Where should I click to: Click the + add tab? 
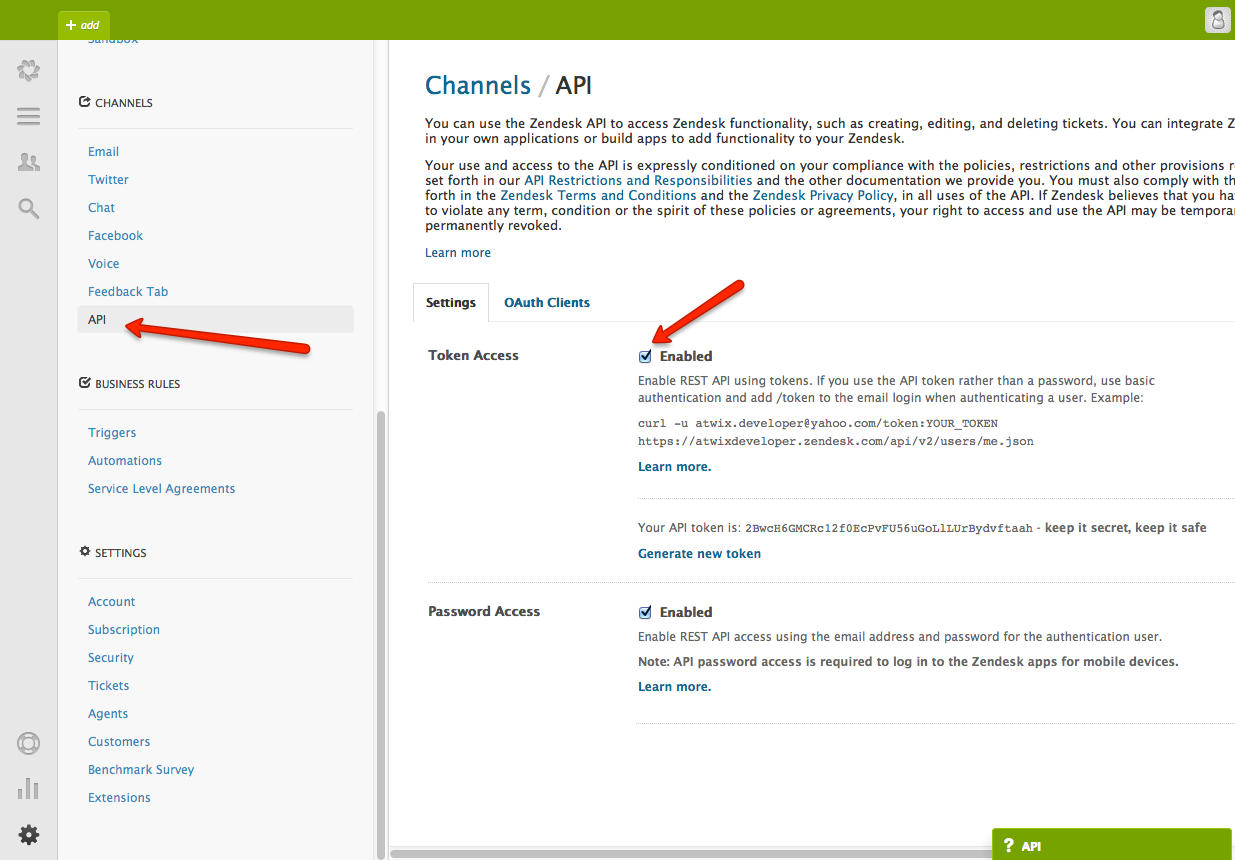[x=84, y=25]
